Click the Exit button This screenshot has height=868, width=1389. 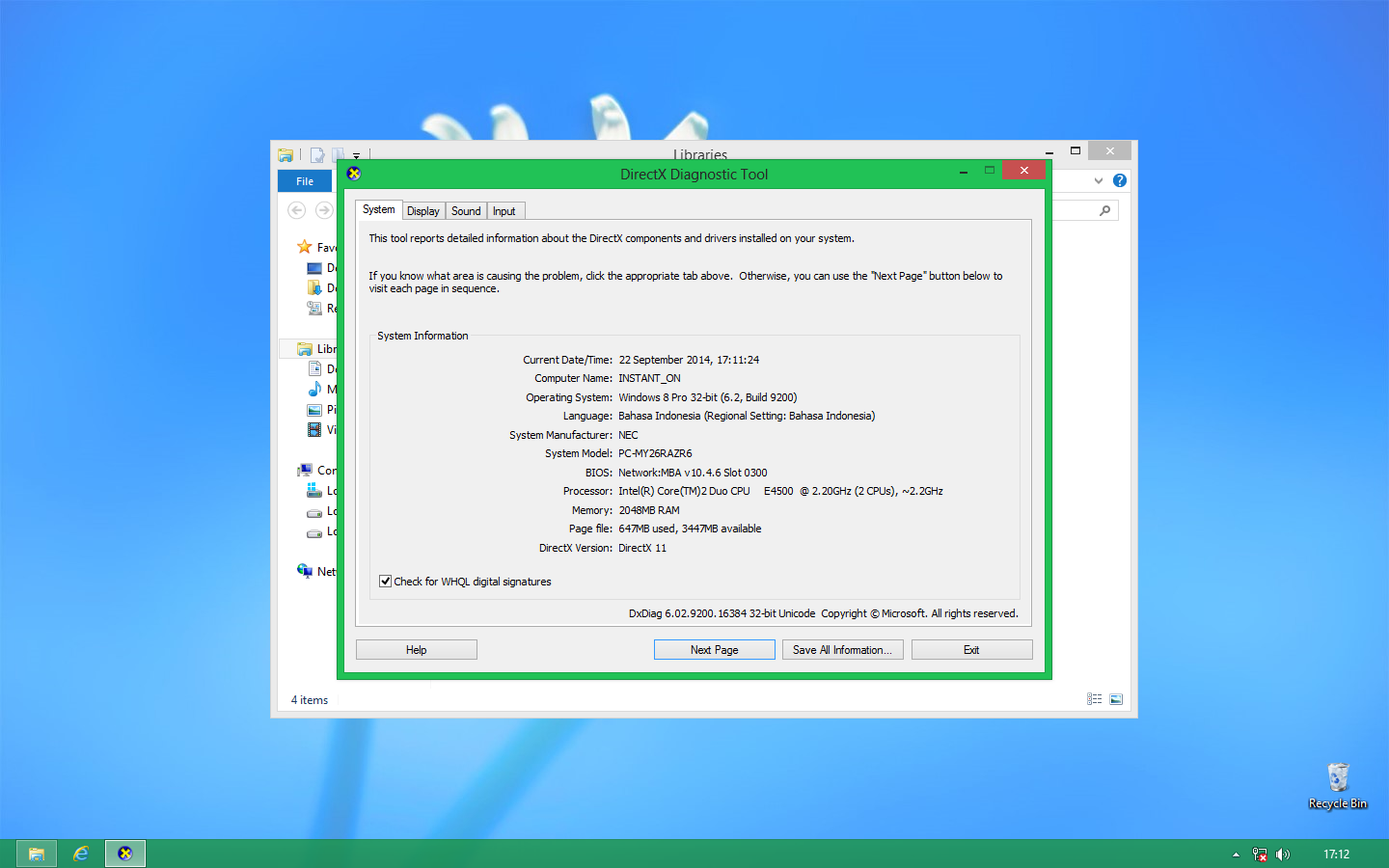(972, 650)
